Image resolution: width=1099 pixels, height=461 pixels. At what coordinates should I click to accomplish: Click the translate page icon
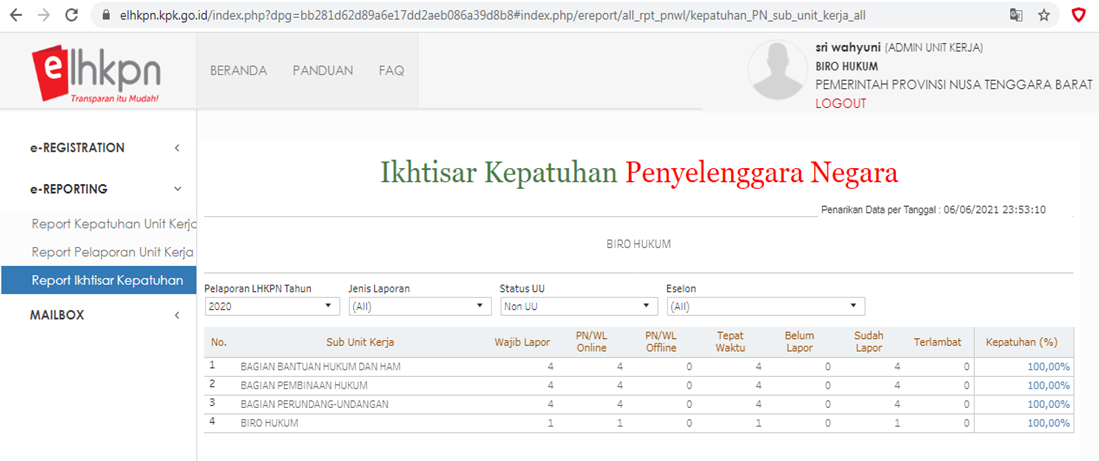pyautogui.click(x=1016, y=15)
